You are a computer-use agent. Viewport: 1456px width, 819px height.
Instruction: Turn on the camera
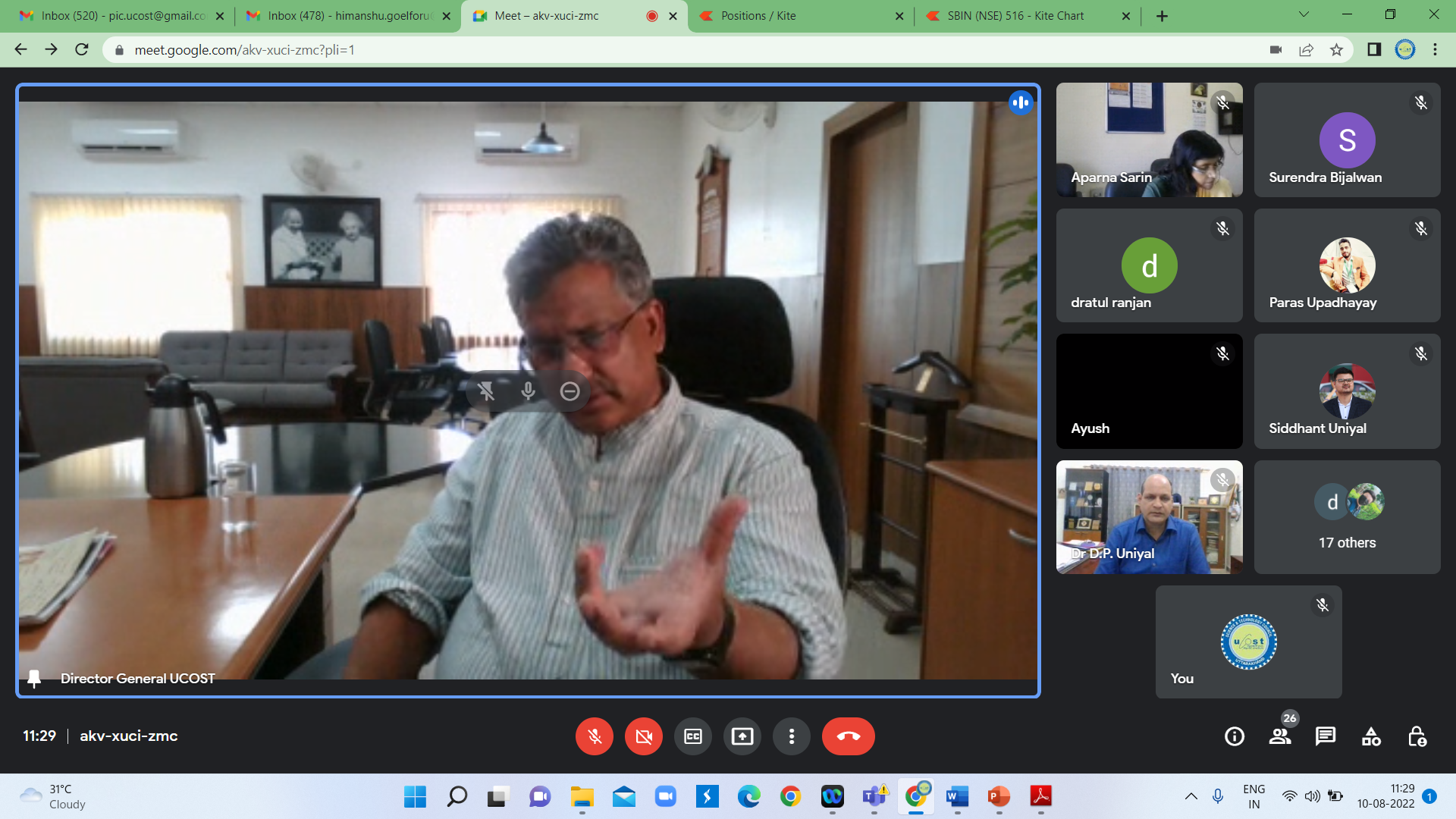click(643, 736)
